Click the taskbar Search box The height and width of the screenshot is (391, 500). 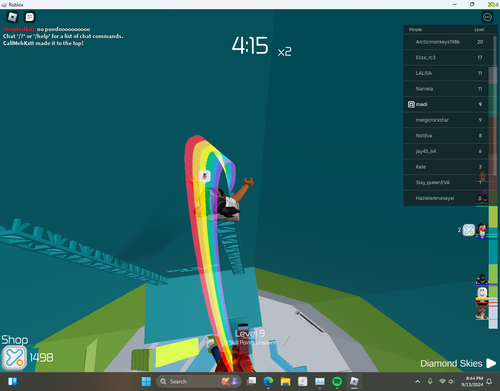199,381
